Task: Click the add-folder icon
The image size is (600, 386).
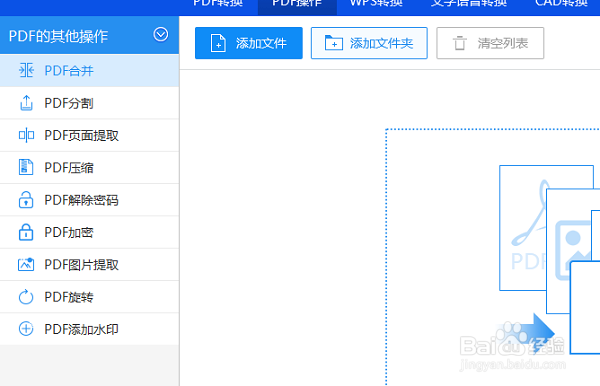Action: pos(334,42)
